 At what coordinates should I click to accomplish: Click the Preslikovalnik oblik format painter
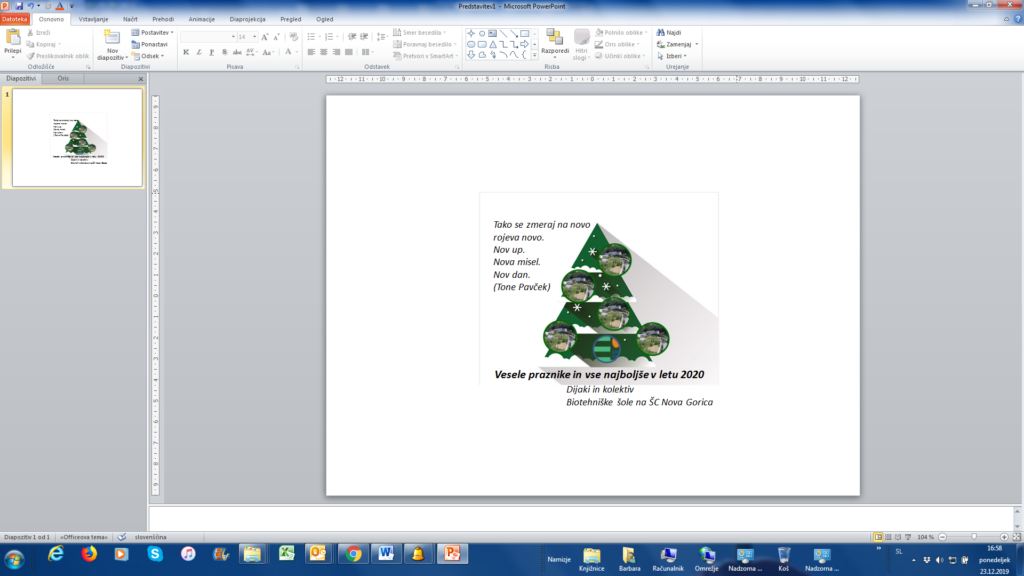[x=57, y=56]
